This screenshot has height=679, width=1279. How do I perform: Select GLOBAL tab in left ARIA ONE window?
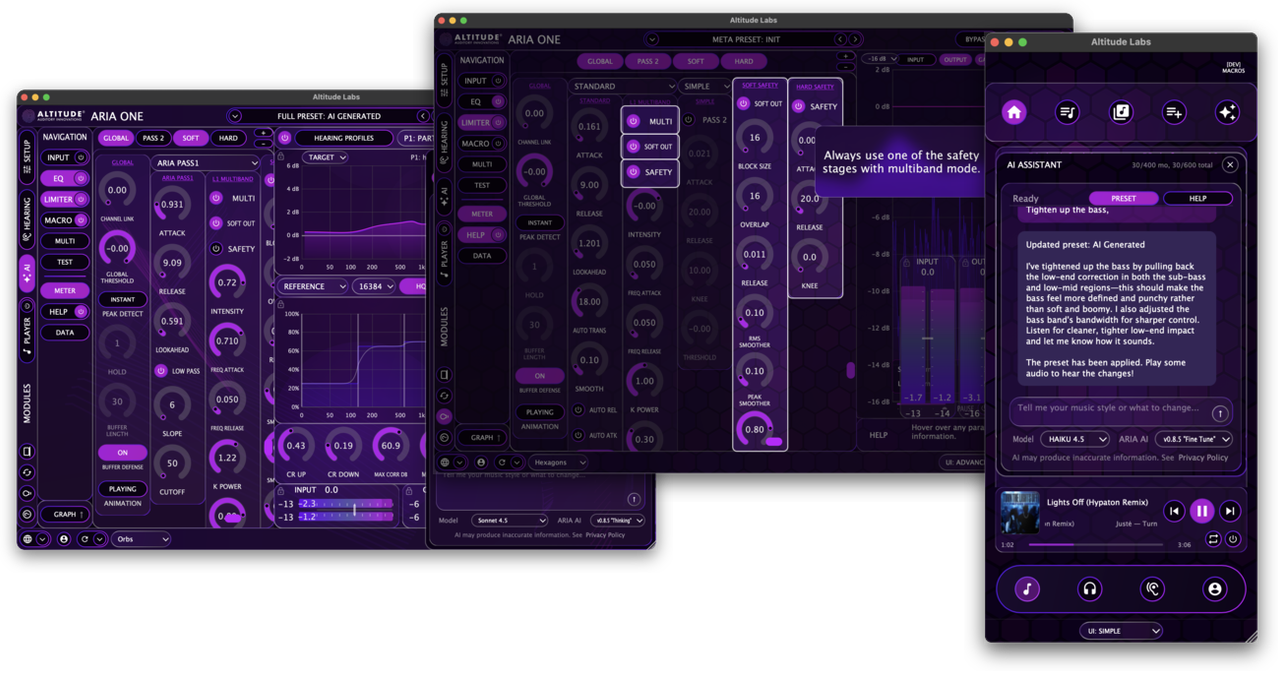[115, 138]
